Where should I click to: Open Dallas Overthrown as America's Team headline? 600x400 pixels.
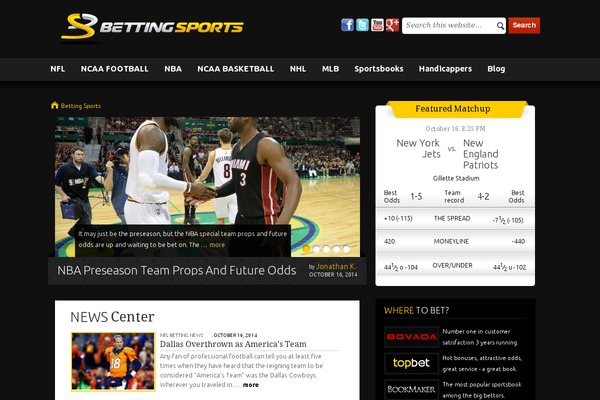(x=233, y=344)
